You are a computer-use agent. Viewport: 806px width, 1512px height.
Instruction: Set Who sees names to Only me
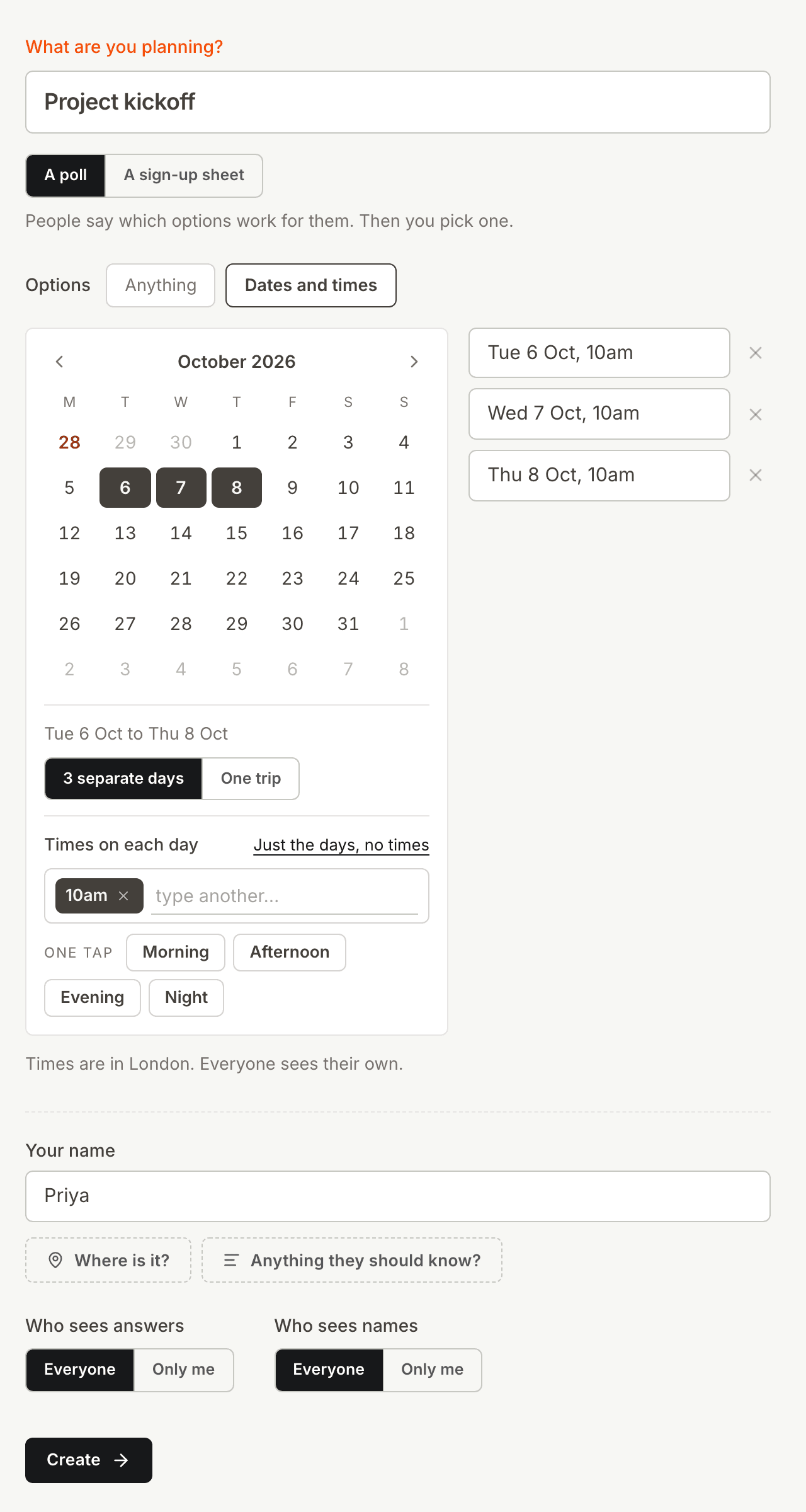pos(432,1370)
